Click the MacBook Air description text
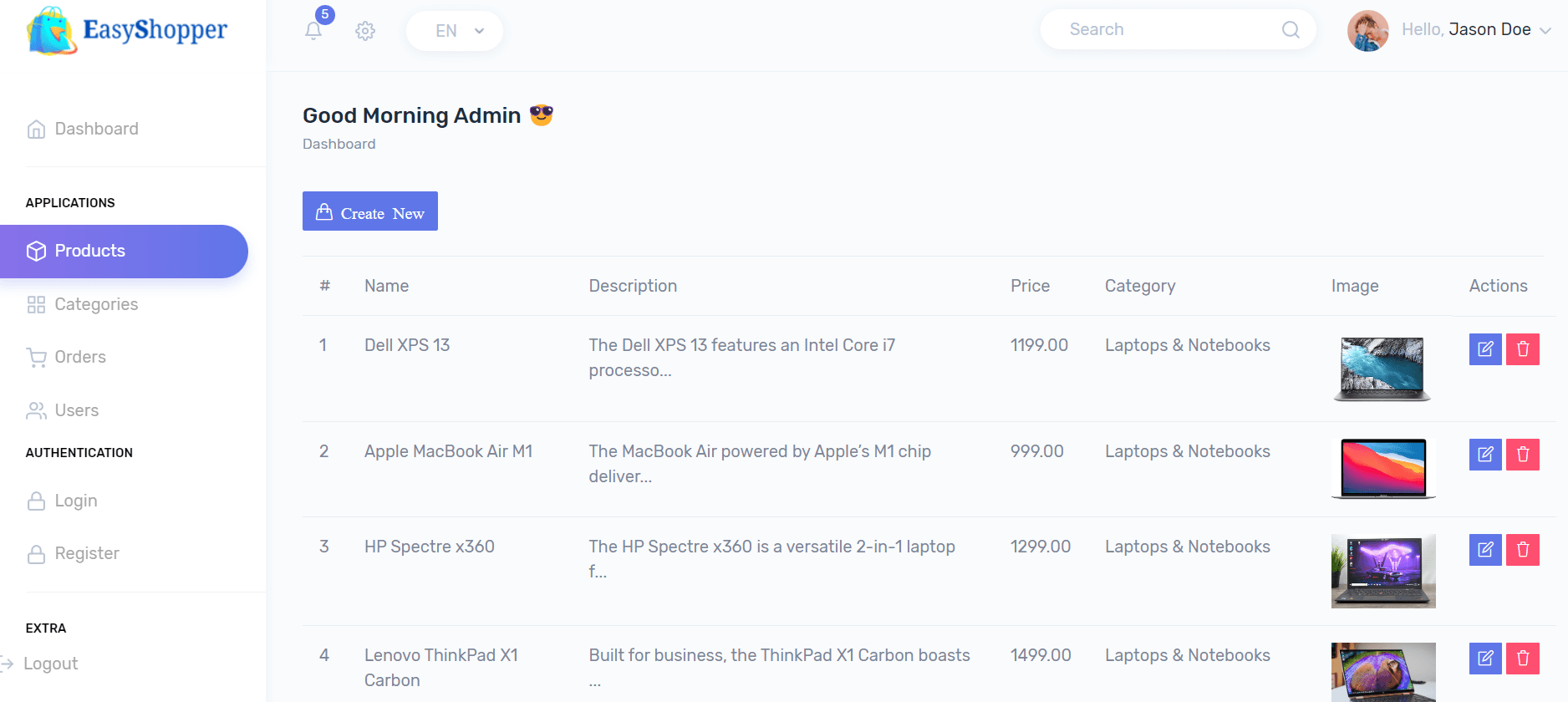Screen dimensions: 1568x702 [760, 464]
